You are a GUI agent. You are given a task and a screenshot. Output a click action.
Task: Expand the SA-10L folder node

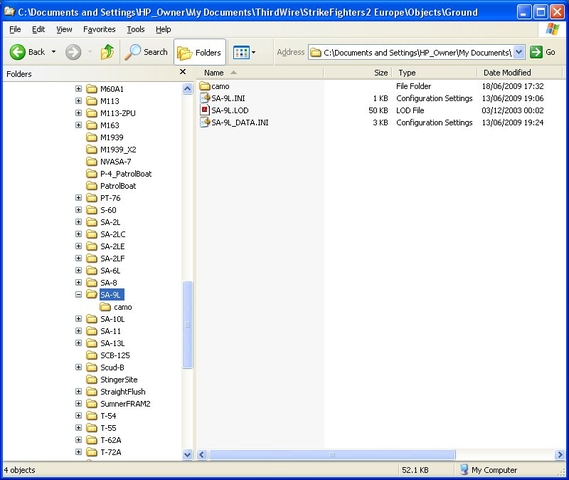click(x=78, y=319)
